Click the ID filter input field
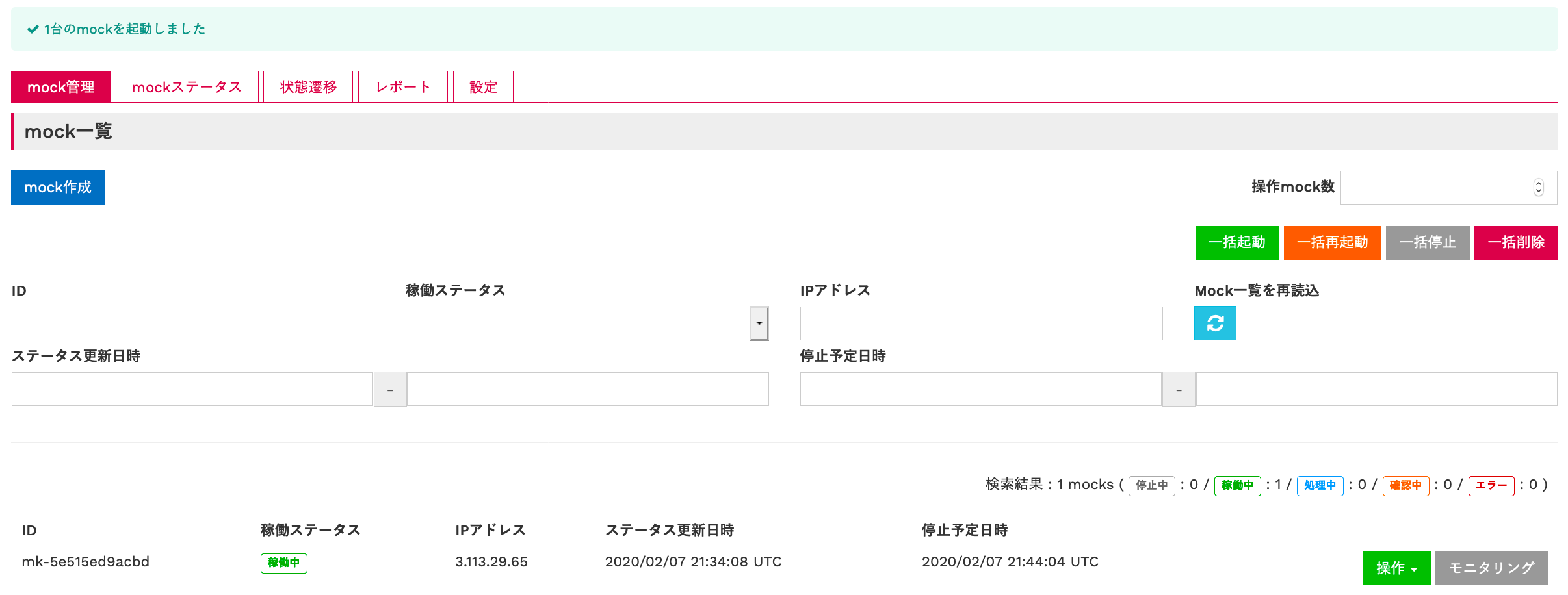Viewport: 1568px width, 595px height. point(192,323)
